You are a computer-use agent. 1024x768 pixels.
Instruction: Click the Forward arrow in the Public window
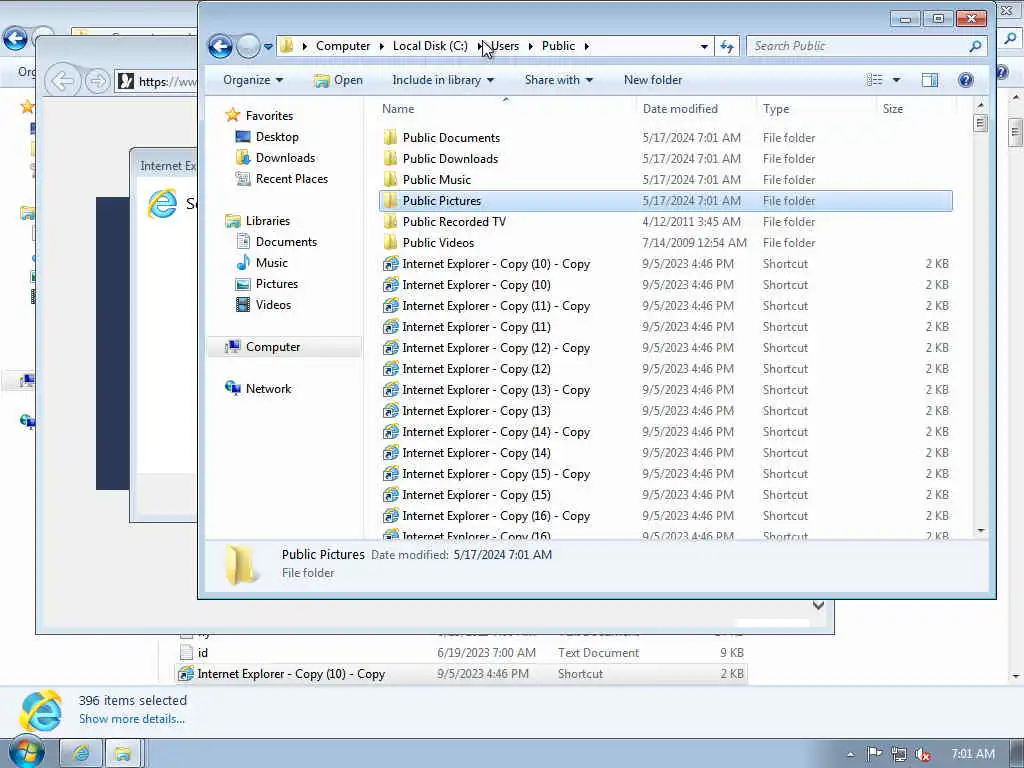click(248, 46)
